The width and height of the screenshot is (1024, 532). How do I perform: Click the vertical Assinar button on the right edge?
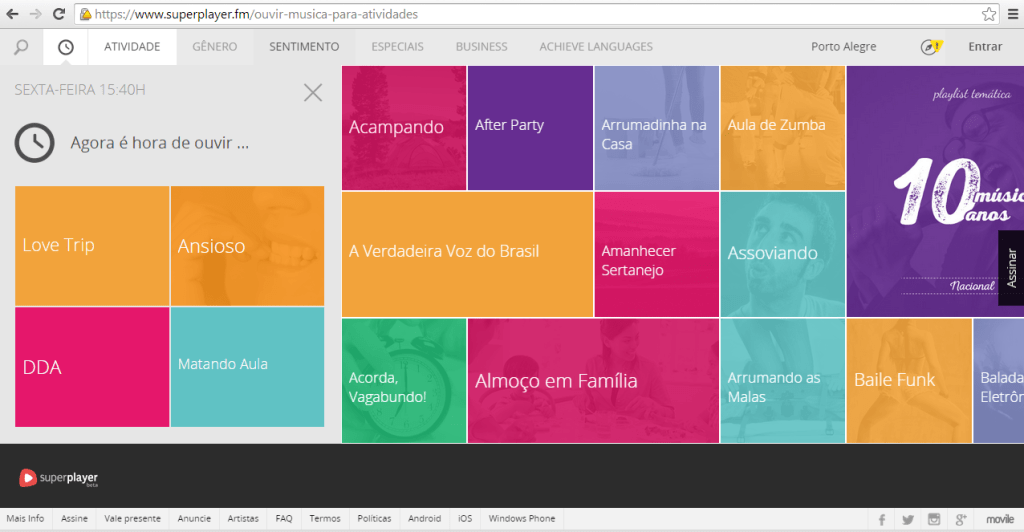1010,268
